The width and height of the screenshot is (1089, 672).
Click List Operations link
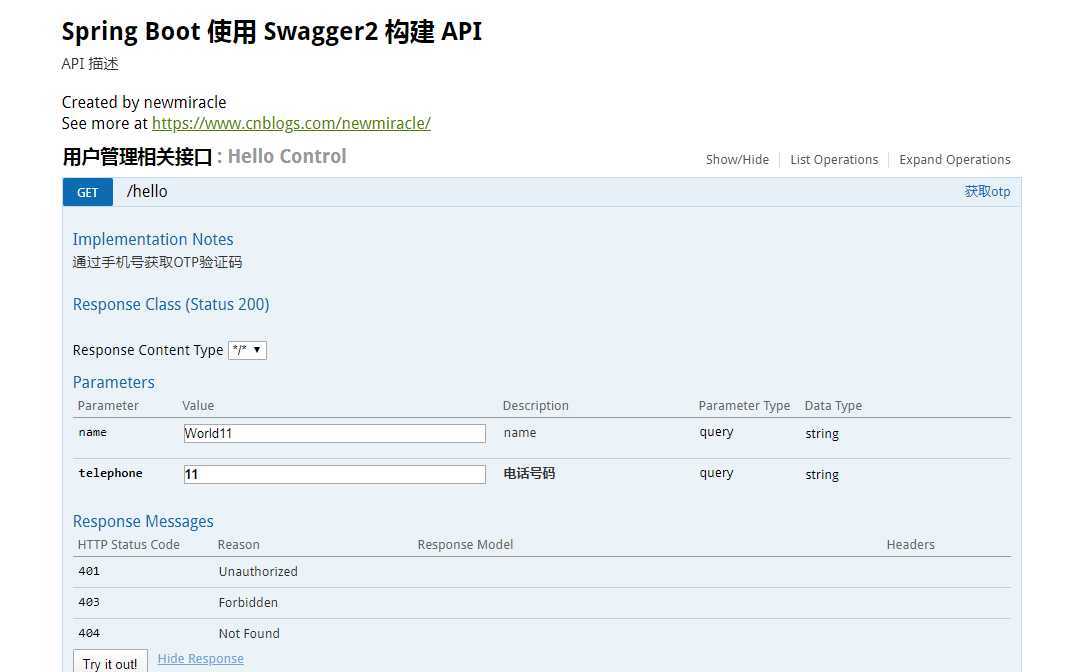tap(834, 160)
